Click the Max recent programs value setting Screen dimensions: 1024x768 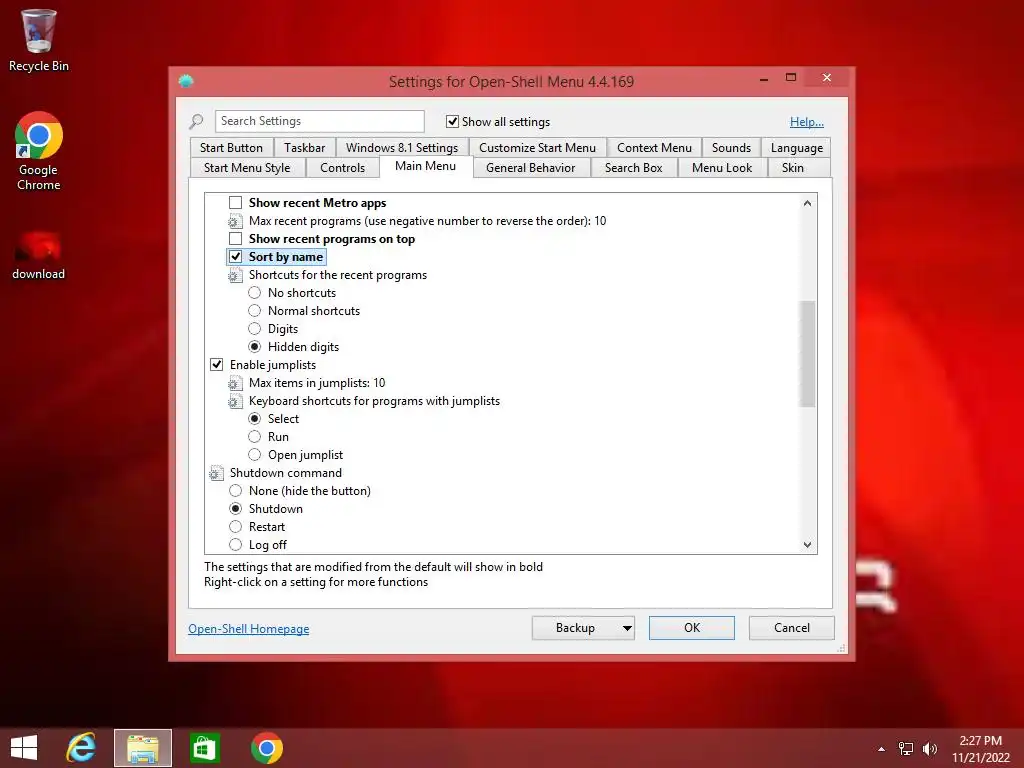[427, 221]
